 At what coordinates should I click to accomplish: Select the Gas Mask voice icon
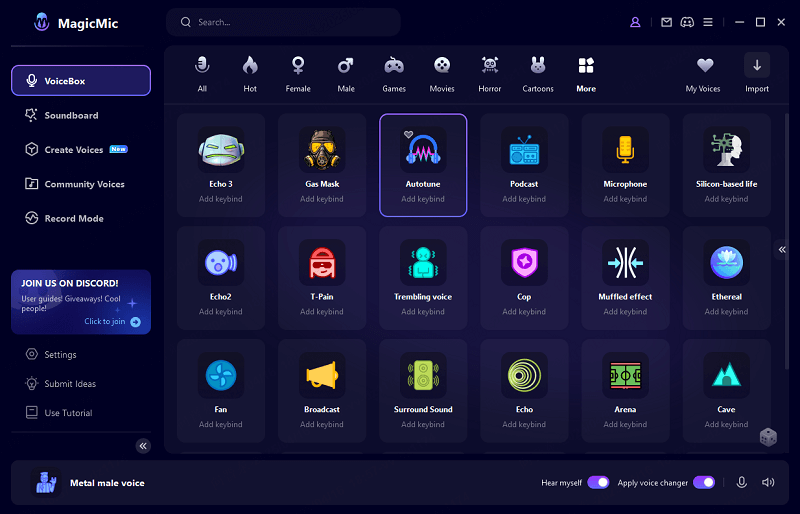click(322, 151)
